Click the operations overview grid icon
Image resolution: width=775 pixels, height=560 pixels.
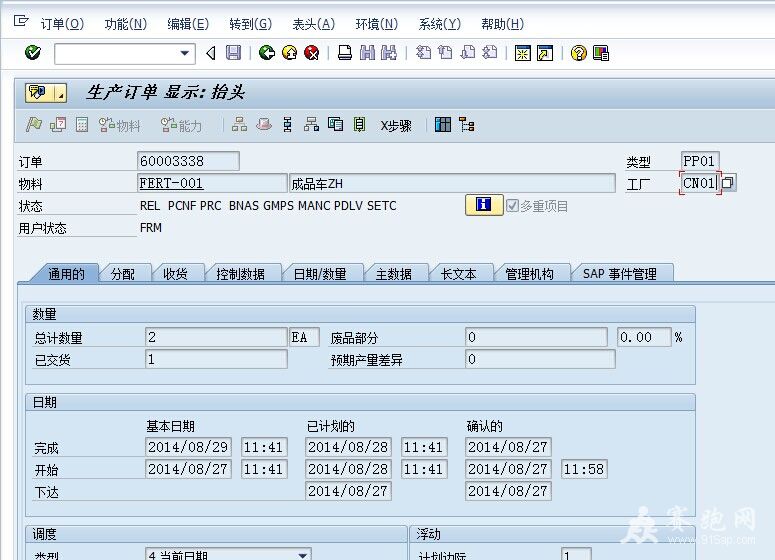click(443, 125)
